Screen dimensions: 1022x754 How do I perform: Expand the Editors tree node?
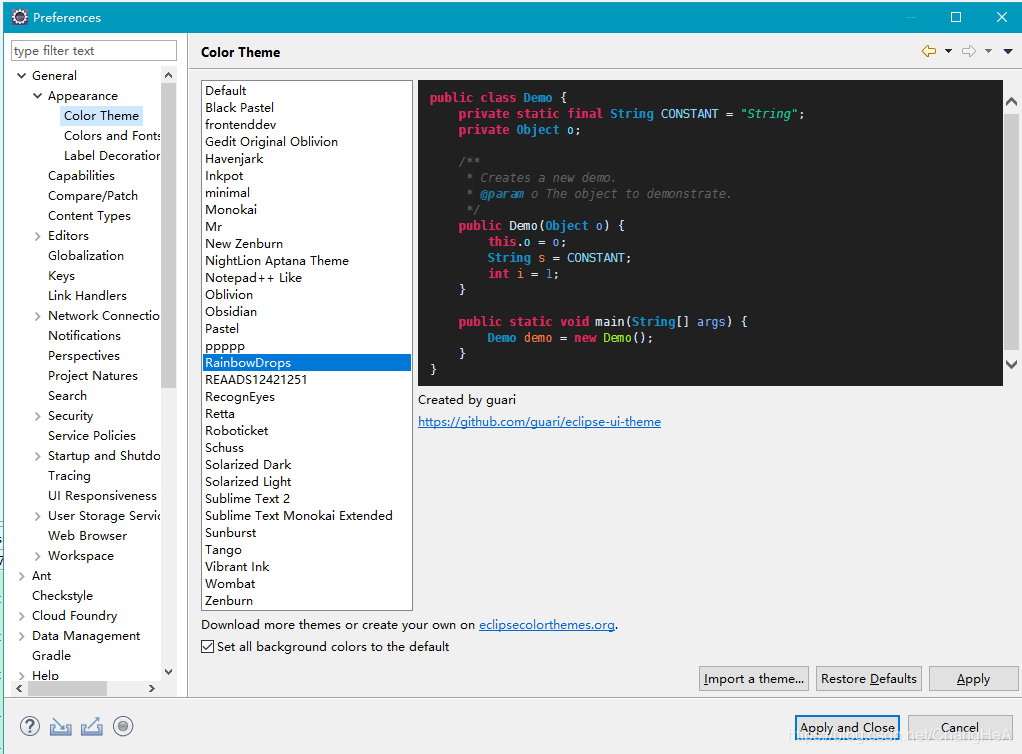click(x=37, y=236)
